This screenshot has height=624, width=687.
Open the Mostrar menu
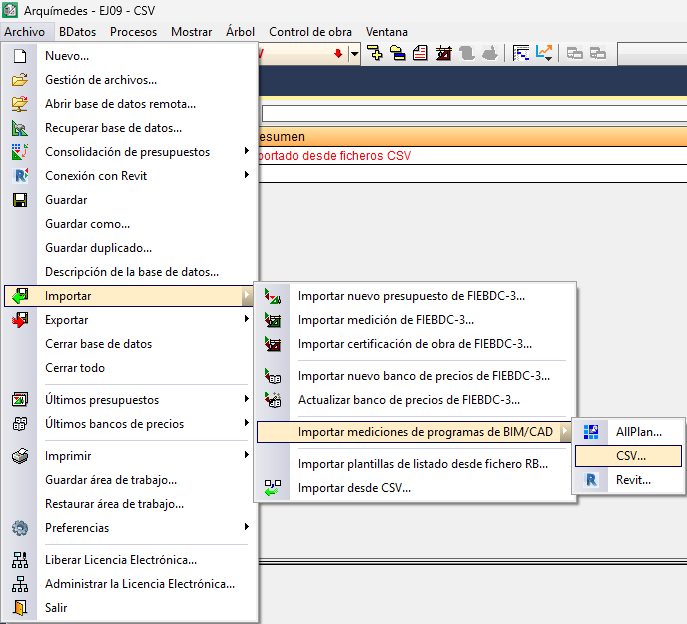(x=191, y=32)
